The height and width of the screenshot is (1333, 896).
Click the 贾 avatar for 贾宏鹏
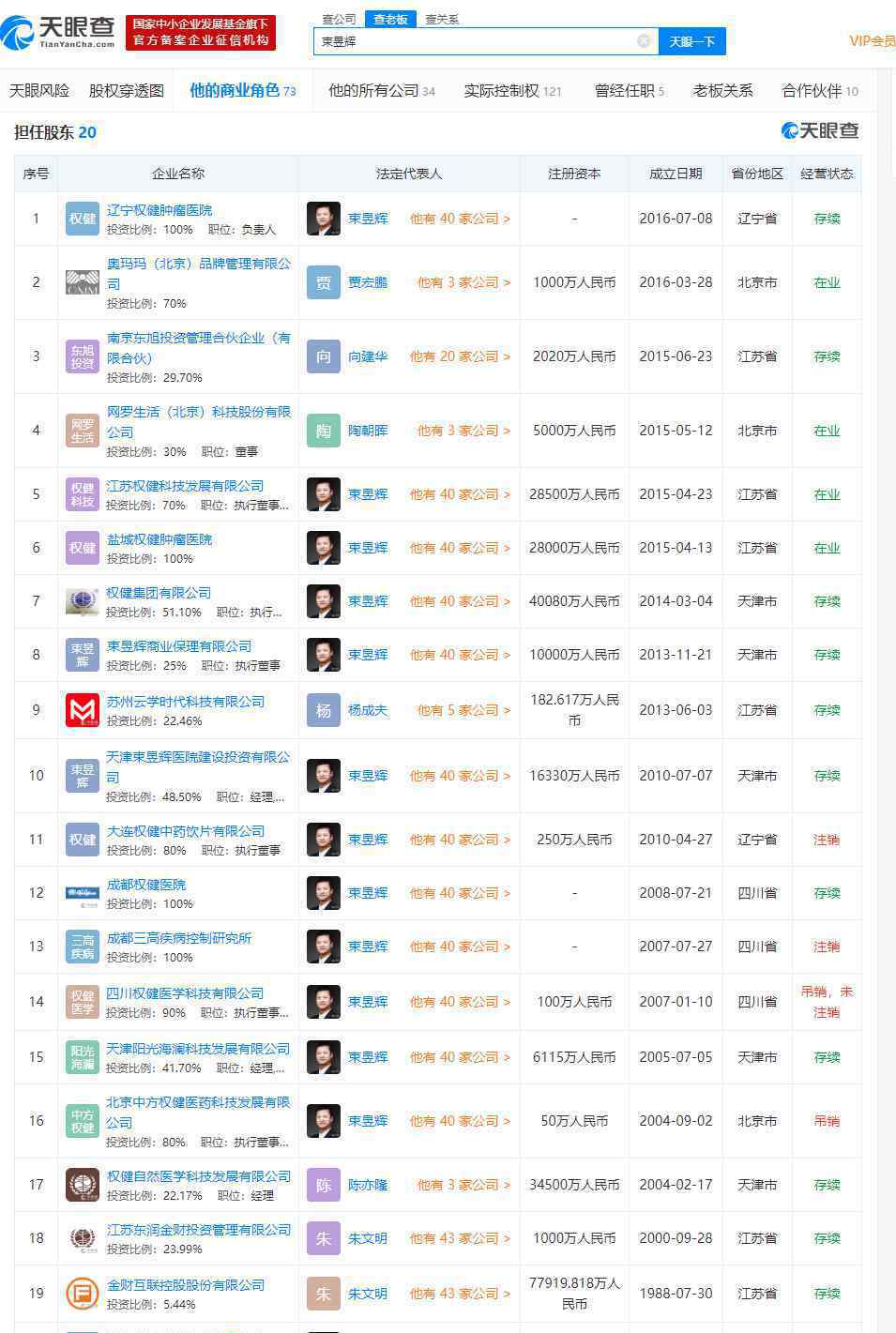coord(324,282)
